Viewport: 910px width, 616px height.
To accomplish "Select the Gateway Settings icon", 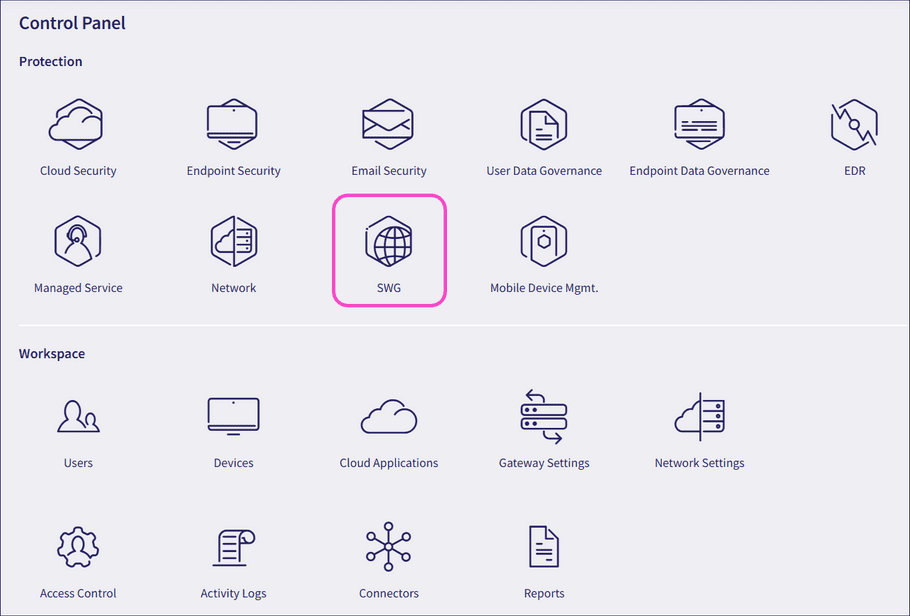I will coord(544,416).
